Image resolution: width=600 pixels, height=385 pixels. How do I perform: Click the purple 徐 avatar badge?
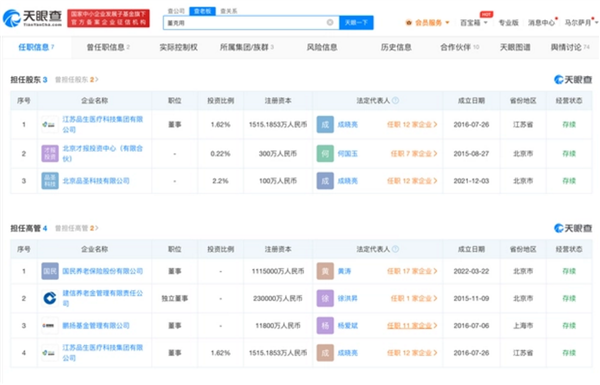tap(325, 298)
